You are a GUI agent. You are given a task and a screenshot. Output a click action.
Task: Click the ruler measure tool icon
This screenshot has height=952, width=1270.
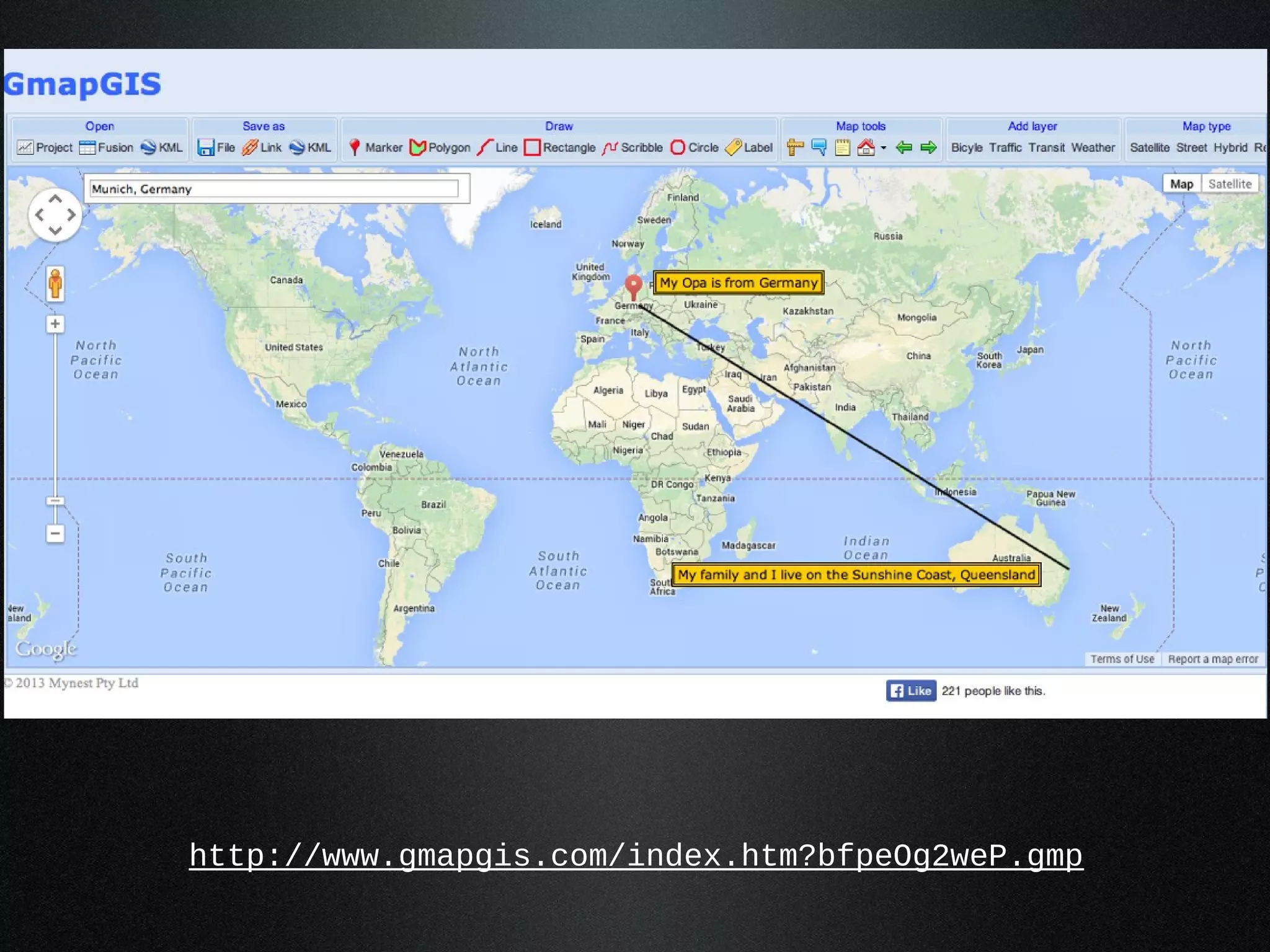tap(795, 148)
